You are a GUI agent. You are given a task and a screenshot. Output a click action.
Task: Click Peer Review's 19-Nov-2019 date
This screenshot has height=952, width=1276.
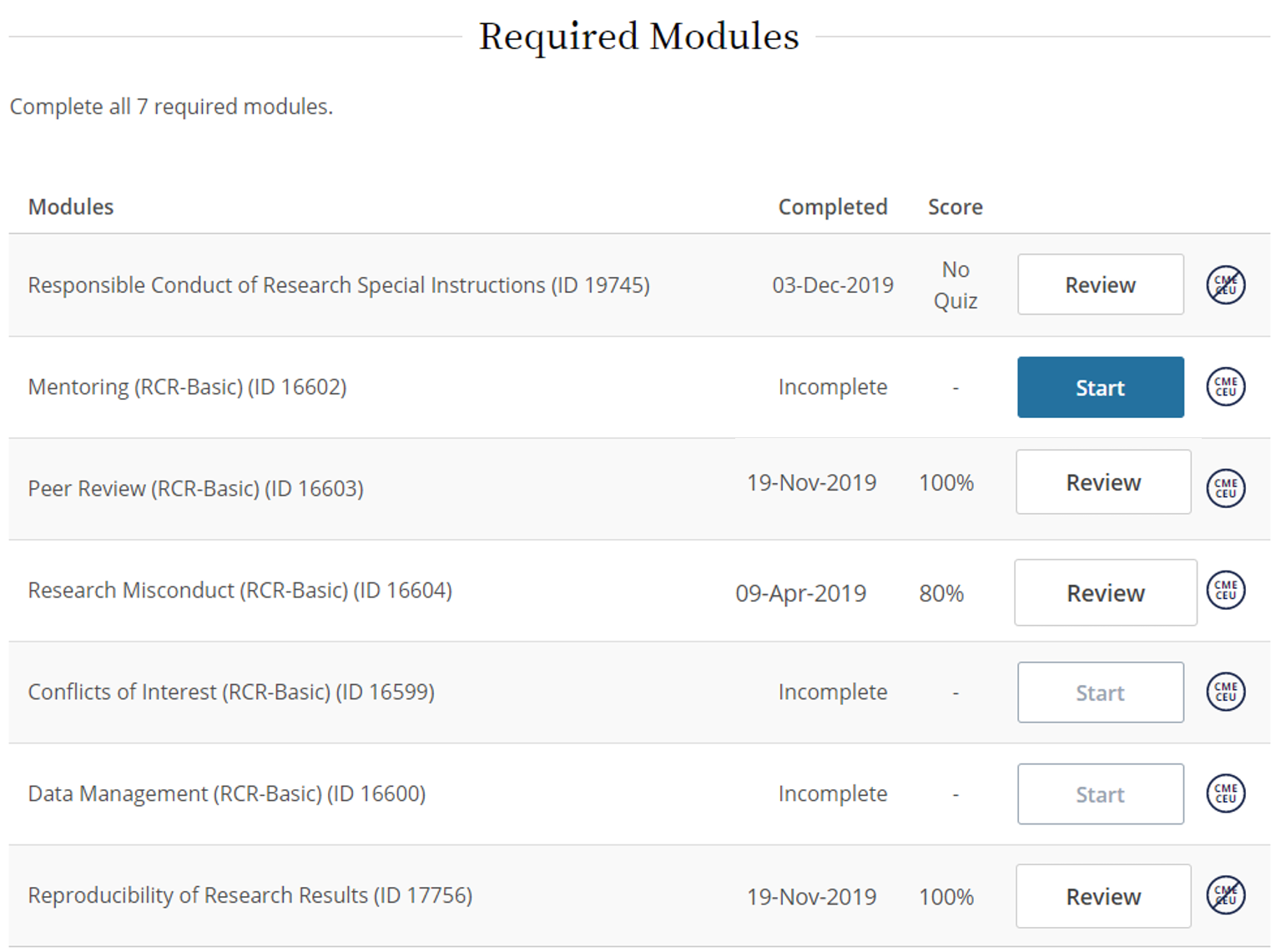pos(811,483)
